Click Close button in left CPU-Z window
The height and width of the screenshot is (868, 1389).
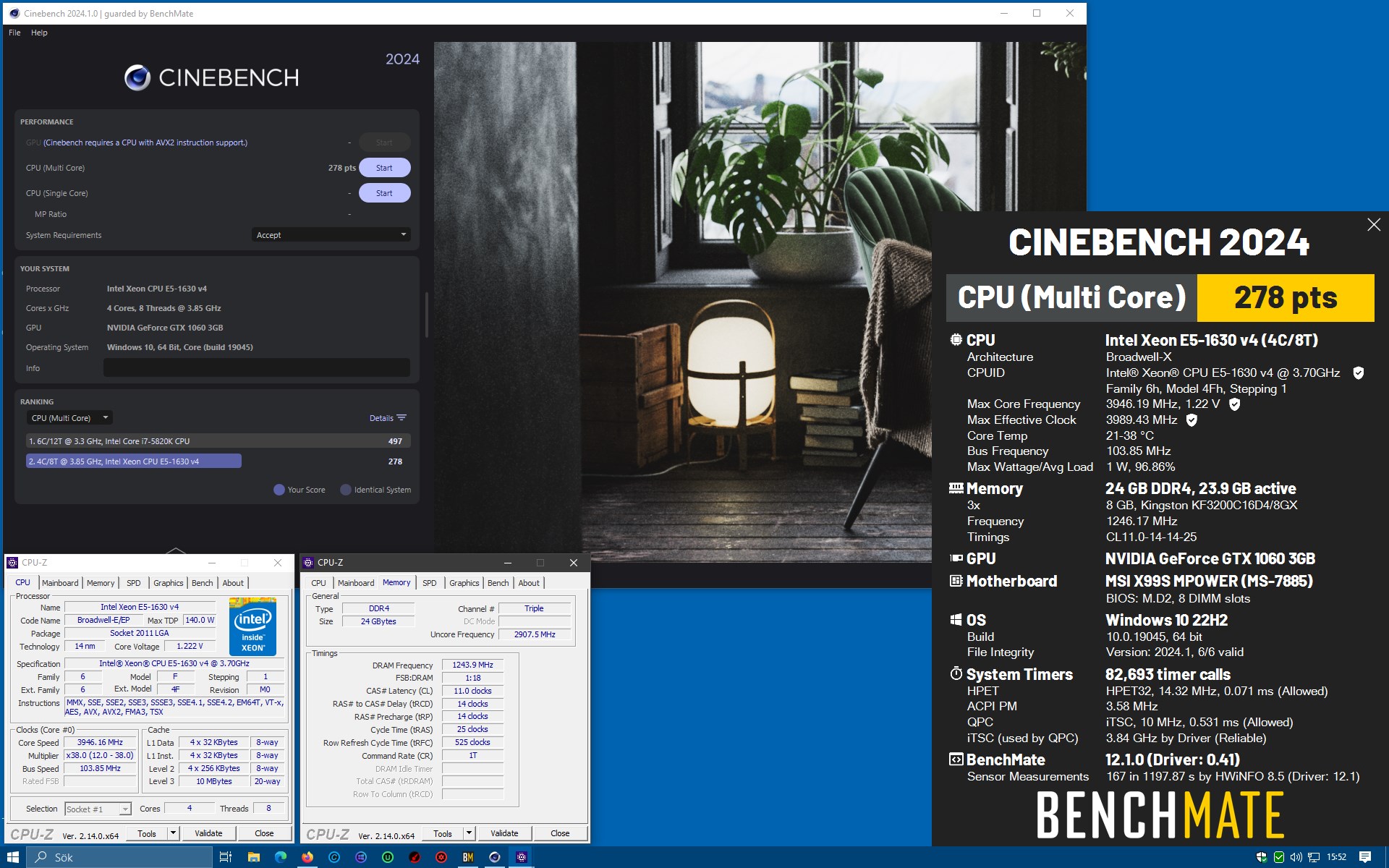(264, 833)
